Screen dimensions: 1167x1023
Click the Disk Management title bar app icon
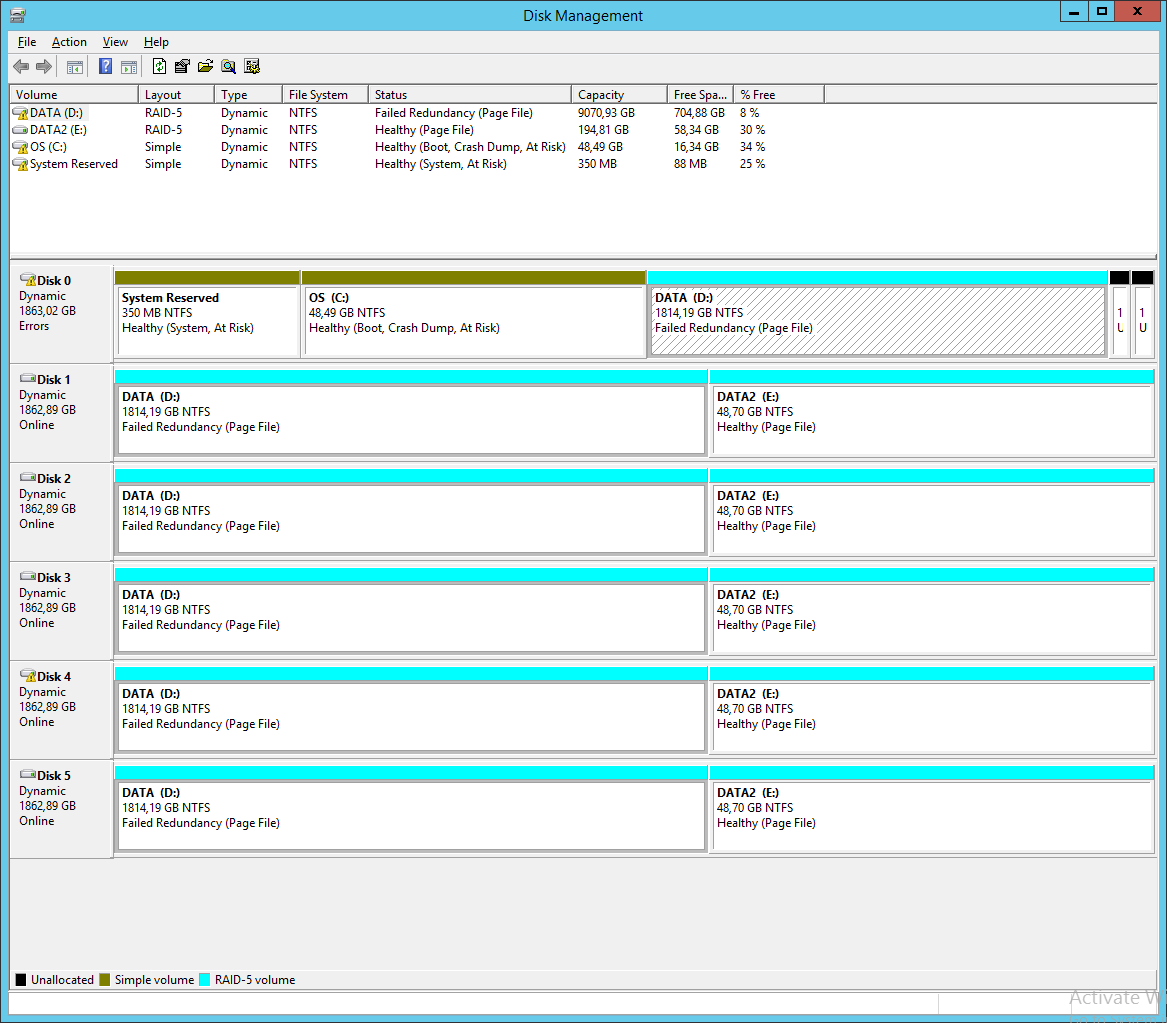(x=18, y=15)
